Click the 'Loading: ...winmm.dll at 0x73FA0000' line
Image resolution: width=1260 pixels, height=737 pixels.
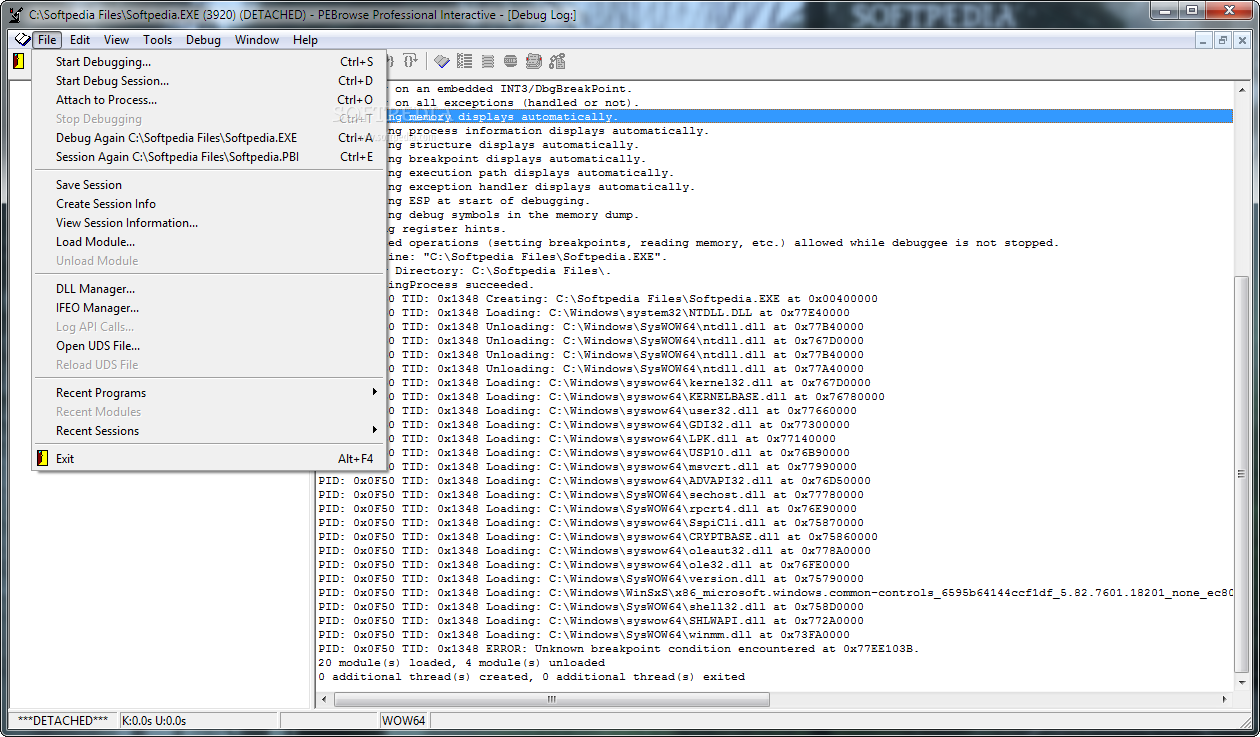584,635
